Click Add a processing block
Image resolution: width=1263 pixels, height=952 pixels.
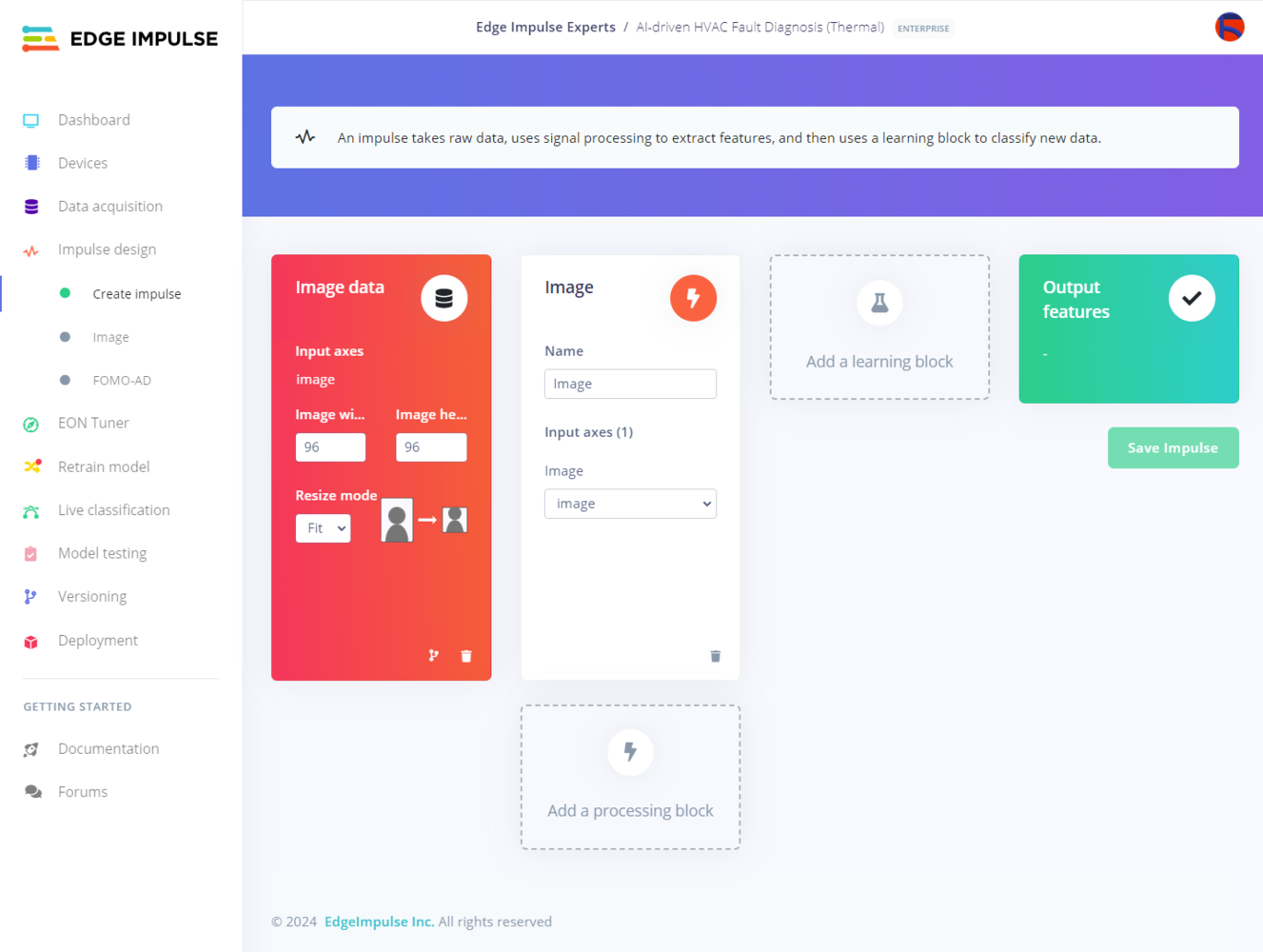coord(630,777)
